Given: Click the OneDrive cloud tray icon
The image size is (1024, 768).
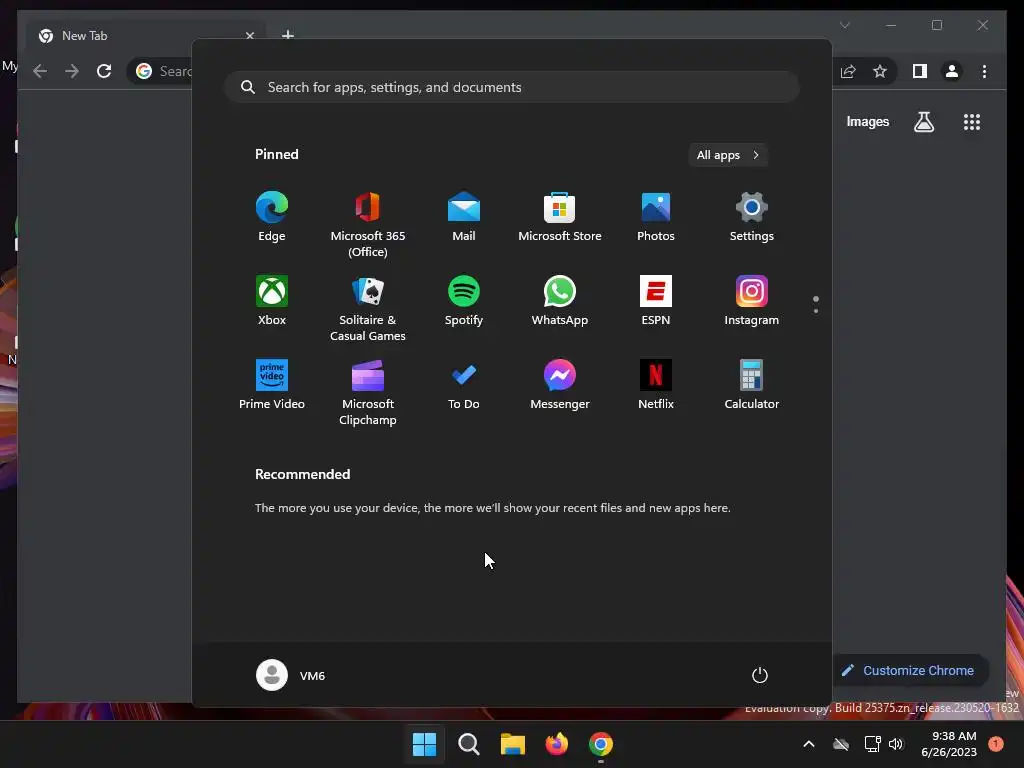Looking at the screenshot, I should 841,744.
